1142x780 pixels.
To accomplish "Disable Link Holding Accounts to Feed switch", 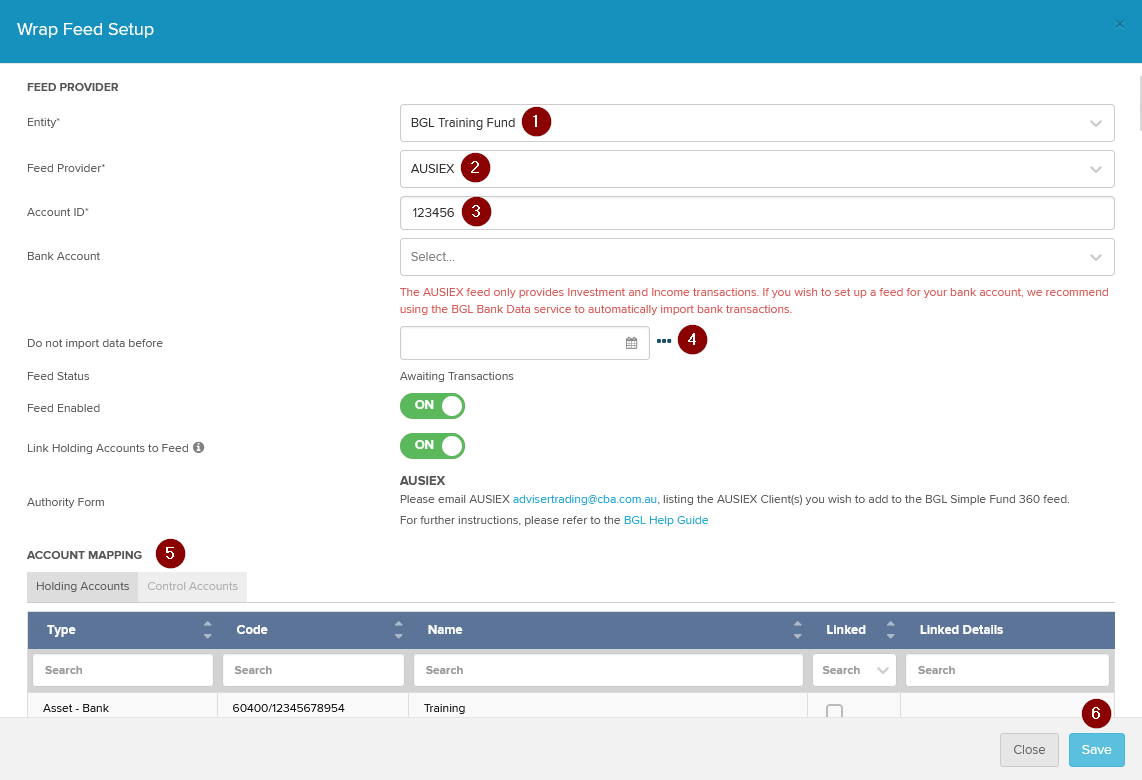I will coord(432,446).
